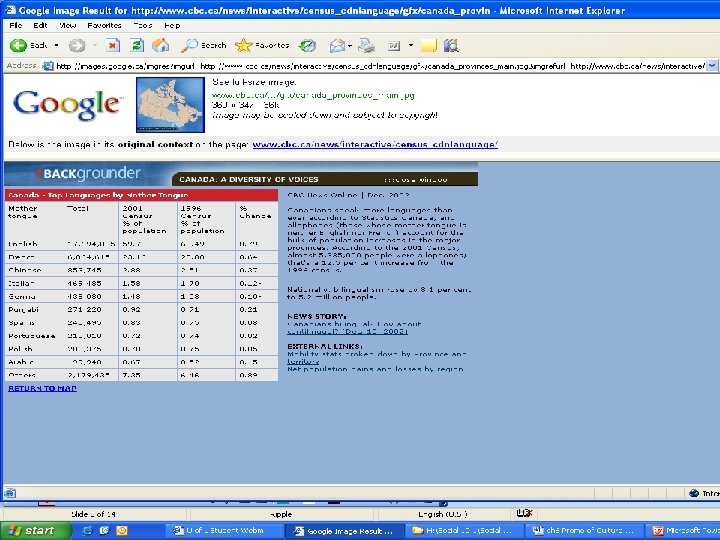Click the Backgrounder banner logo

click(x=88, y=173)
